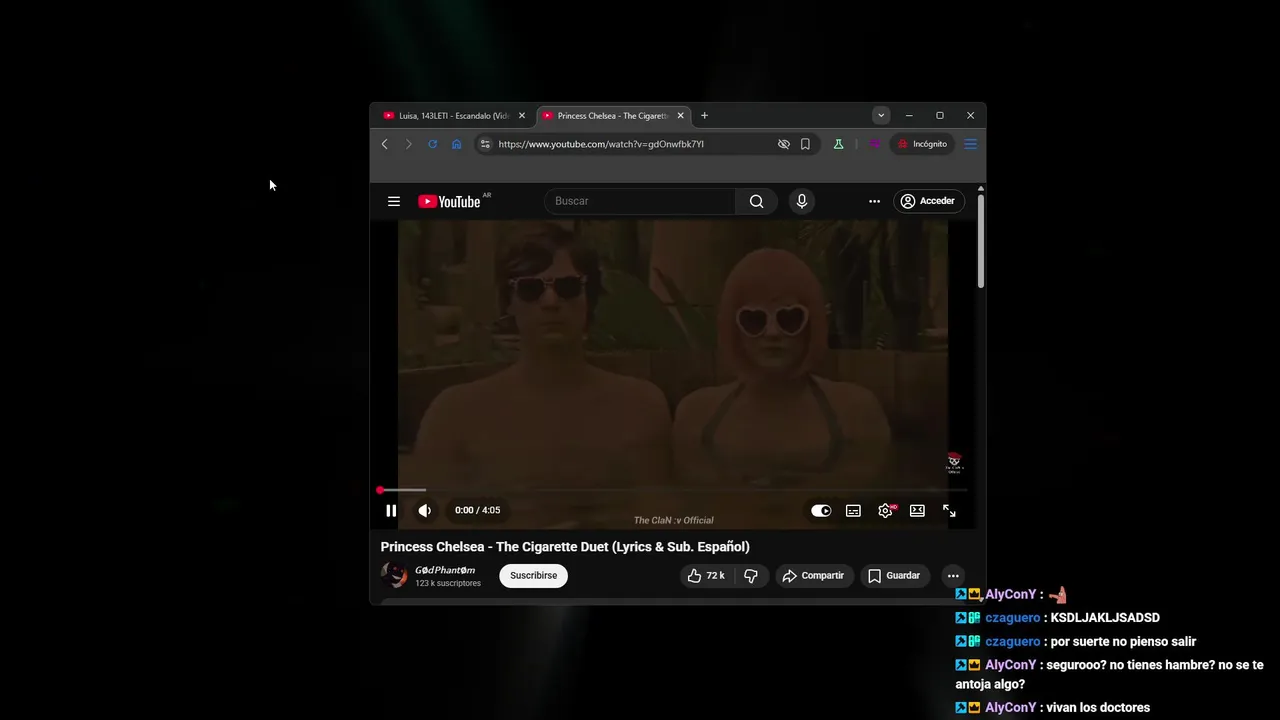Toggle the autoplay switch
Screen dimensions: 1280x720
tap(821, 510)
